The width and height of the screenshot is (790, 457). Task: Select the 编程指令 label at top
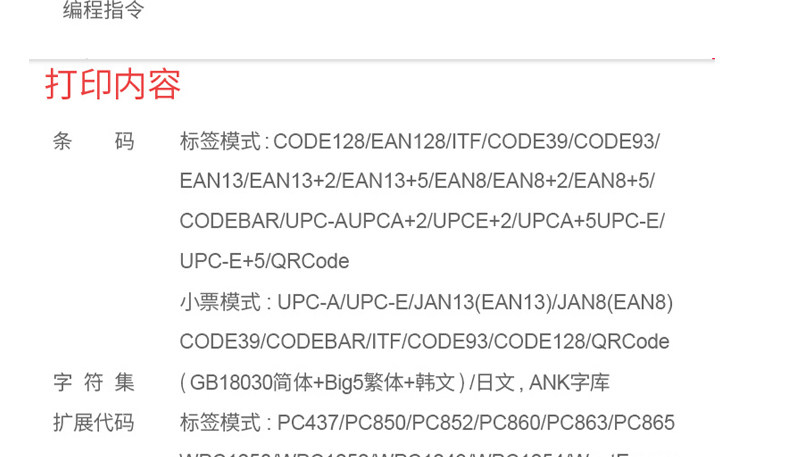103,10
